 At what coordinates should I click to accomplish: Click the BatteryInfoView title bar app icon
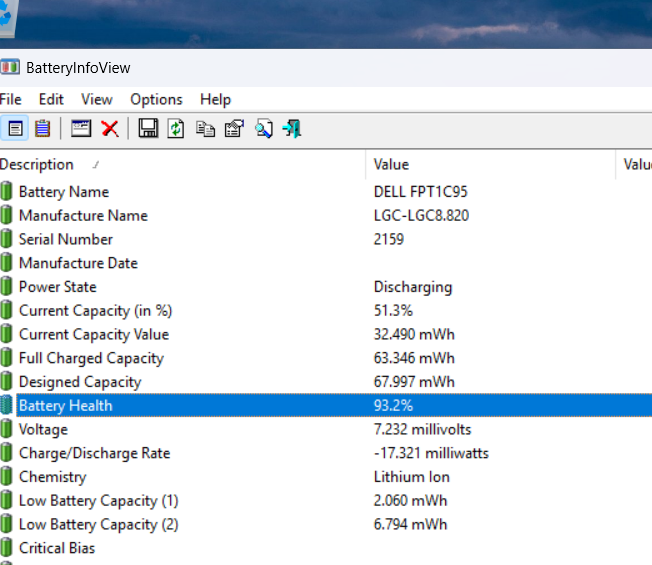click(x=10, y=67)
